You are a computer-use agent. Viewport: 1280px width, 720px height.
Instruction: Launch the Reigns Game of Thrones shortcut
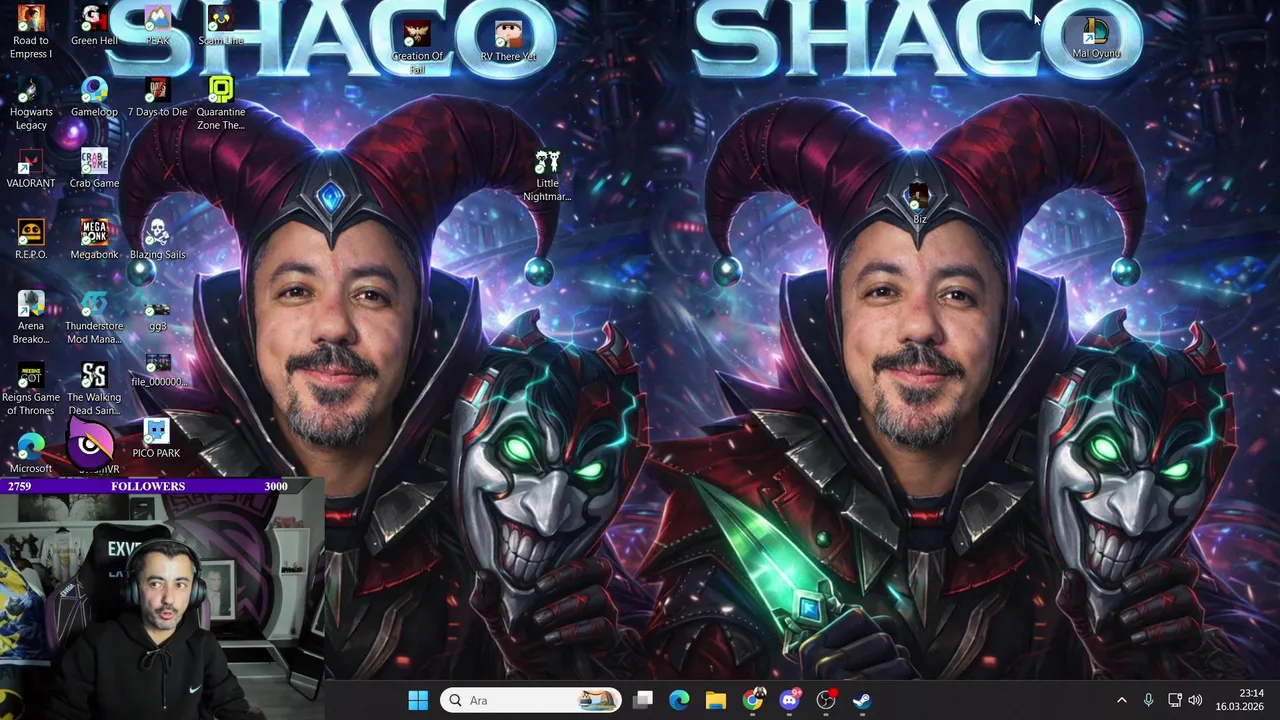tap(31, 390)
